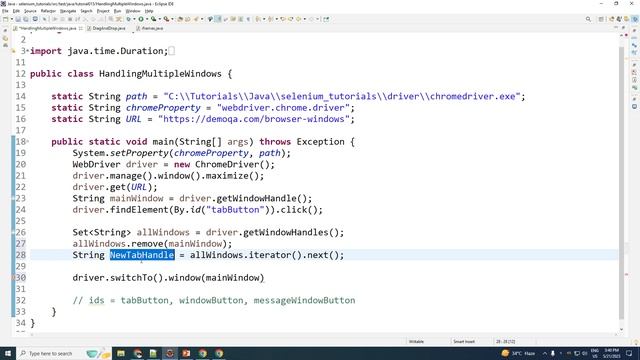
Task: Click the Next Annotation toolbar icon
Action: click(259, 19)
